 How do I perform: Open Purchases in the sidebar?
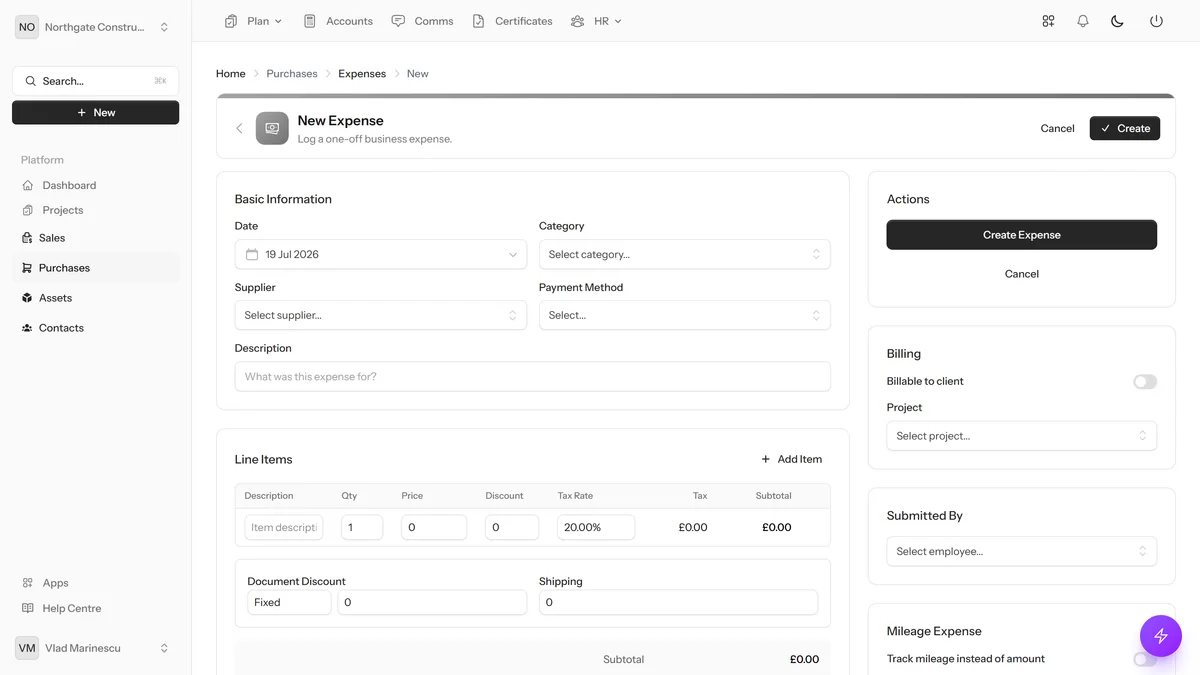click(x=96, y=268)
